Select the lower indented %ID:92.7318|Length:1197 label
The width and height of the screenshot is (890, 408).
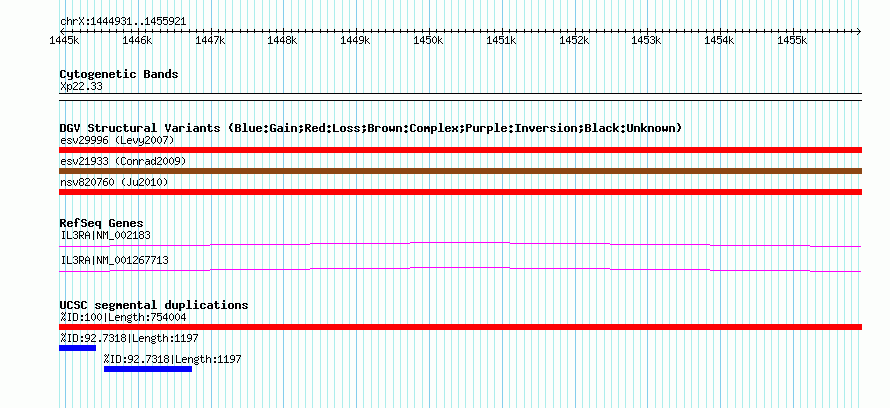pos(173,359)
